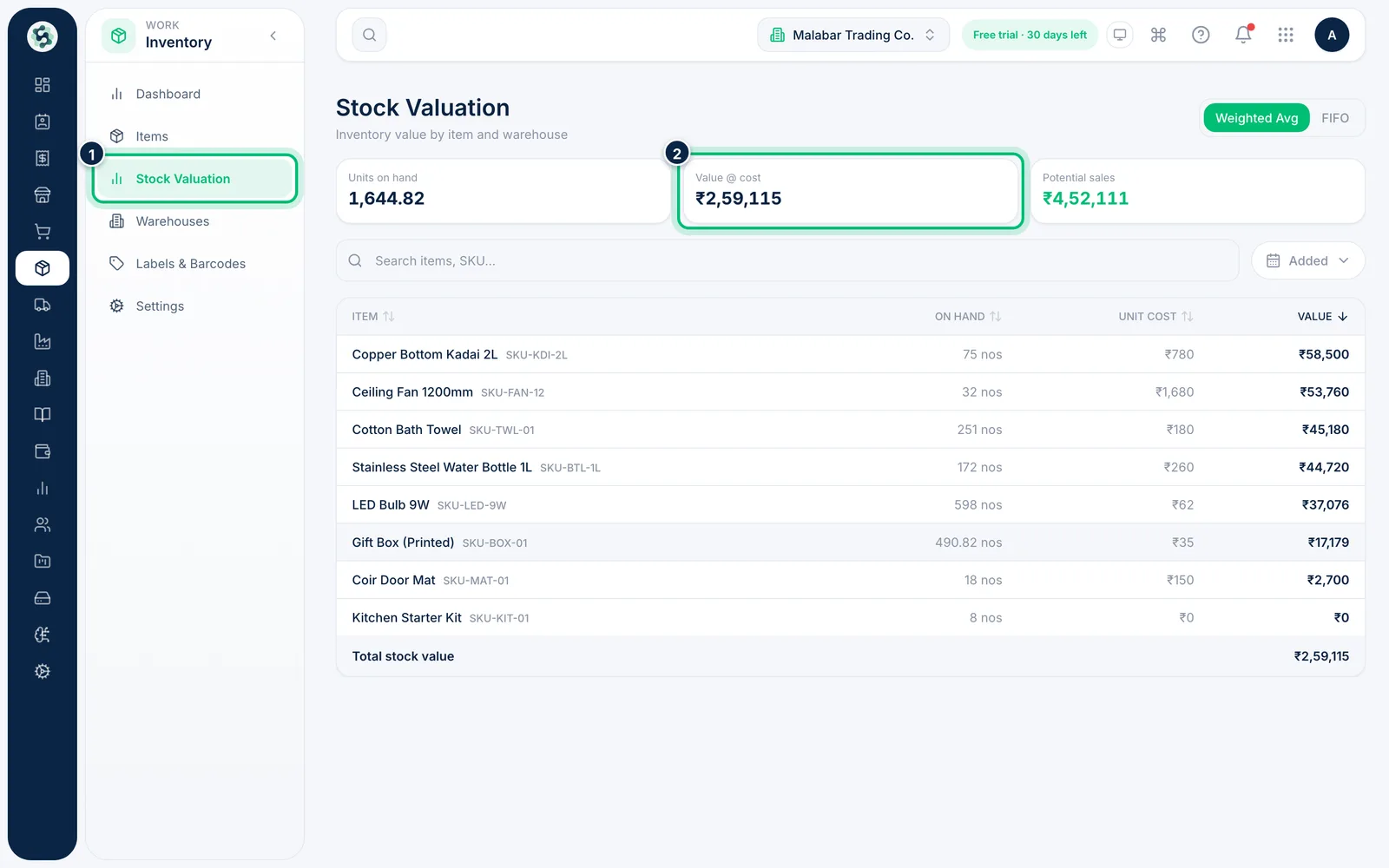
Task: Open the open book icon in the rail
Action: coord(42,415)
